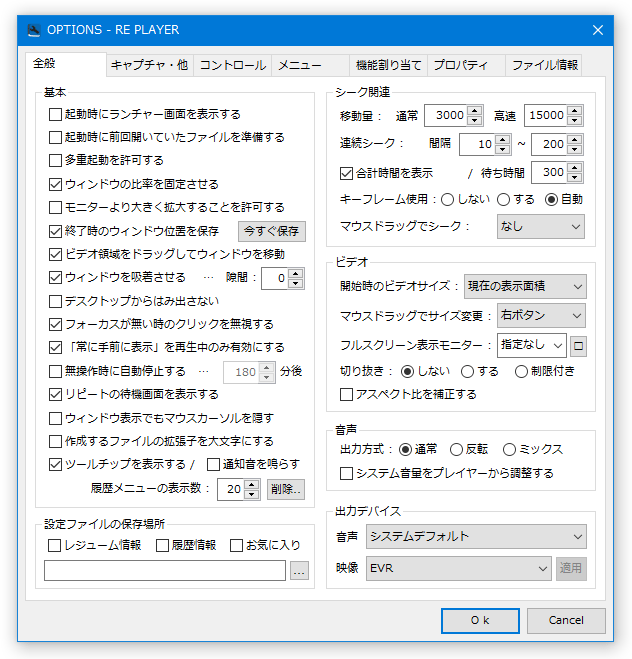Open マウスドラッグでシーク dropdown showing なし

(540, 227)
